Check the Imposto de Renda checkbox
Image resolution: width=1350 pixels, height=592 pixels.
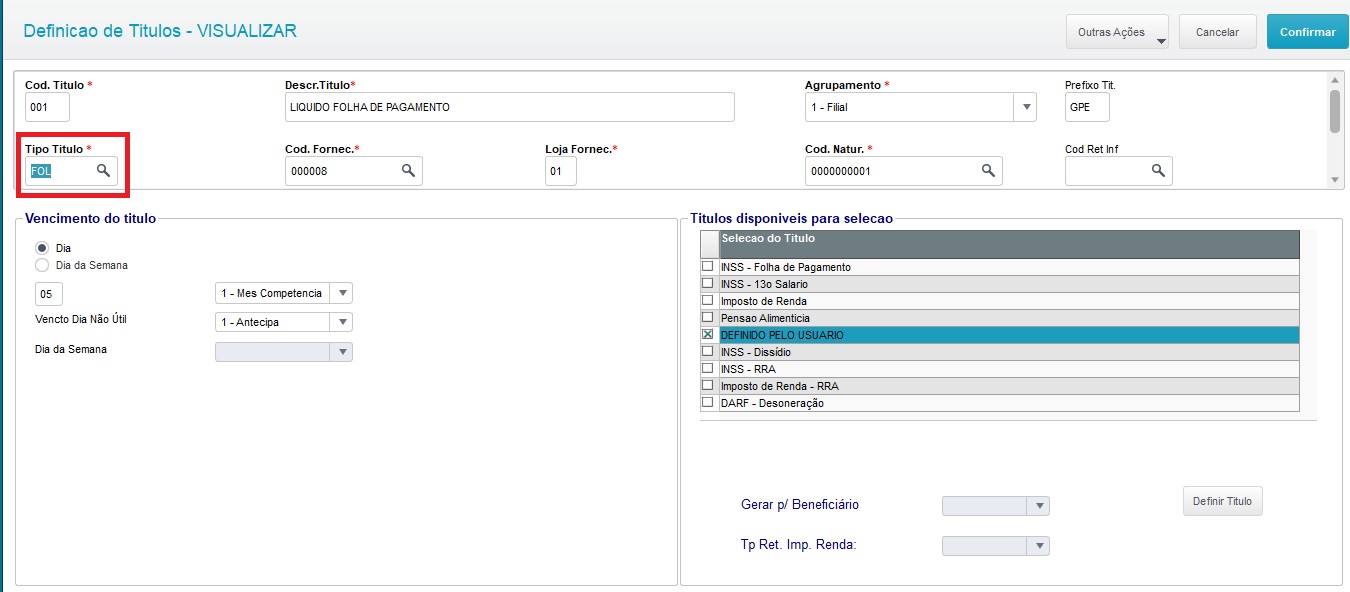tap(708, 301)
